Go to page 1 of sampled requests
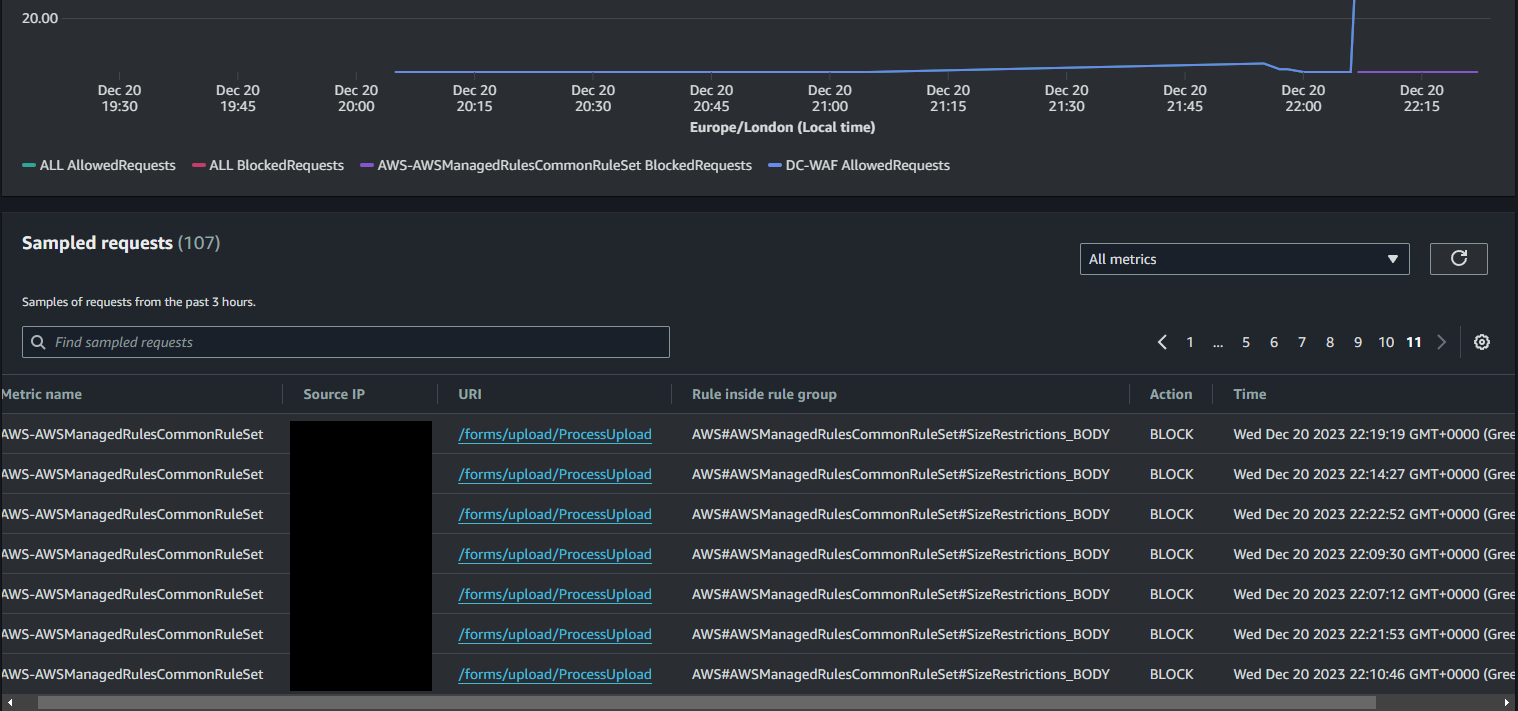This screenshot has width=1518, height=711. pos(1190,342)
